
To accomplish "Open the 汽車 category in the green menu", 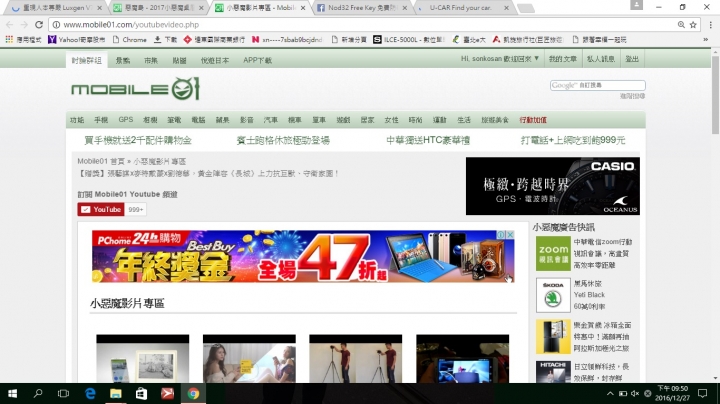I will [x=270, y=120].
